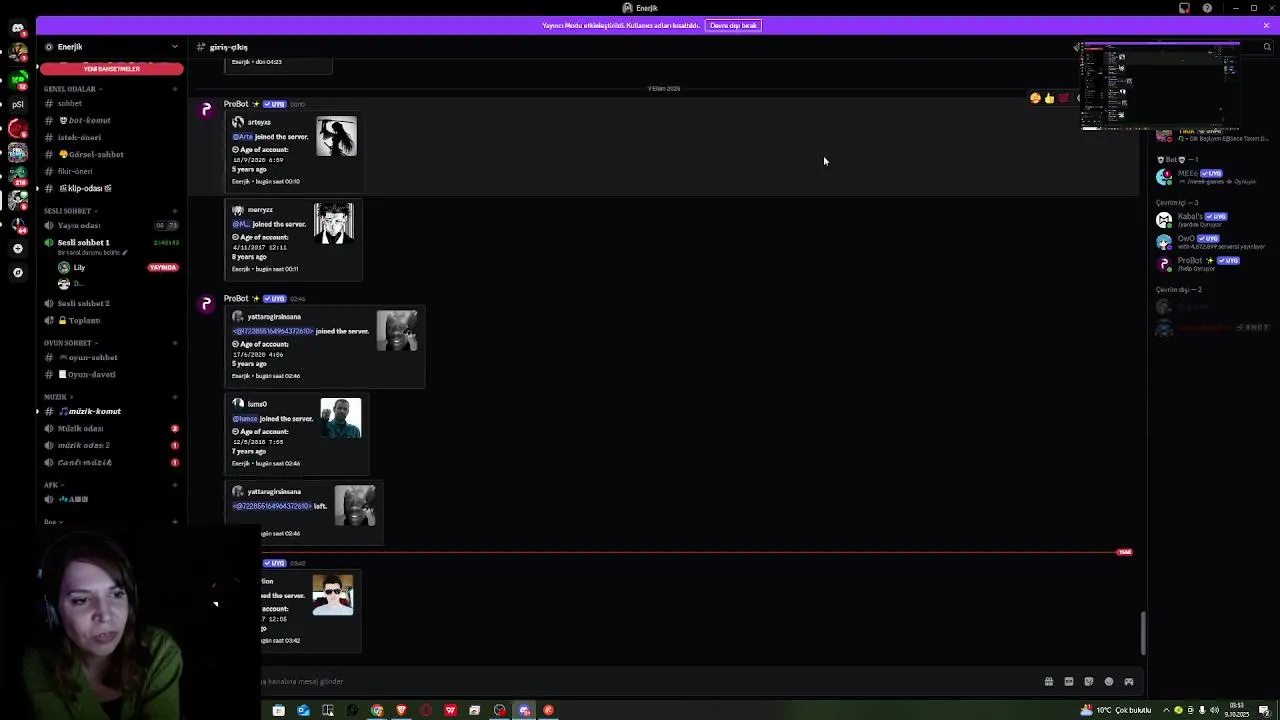Click the YAYINDA live badge next to Lily
1280x720 pixels.
point(163,268)
